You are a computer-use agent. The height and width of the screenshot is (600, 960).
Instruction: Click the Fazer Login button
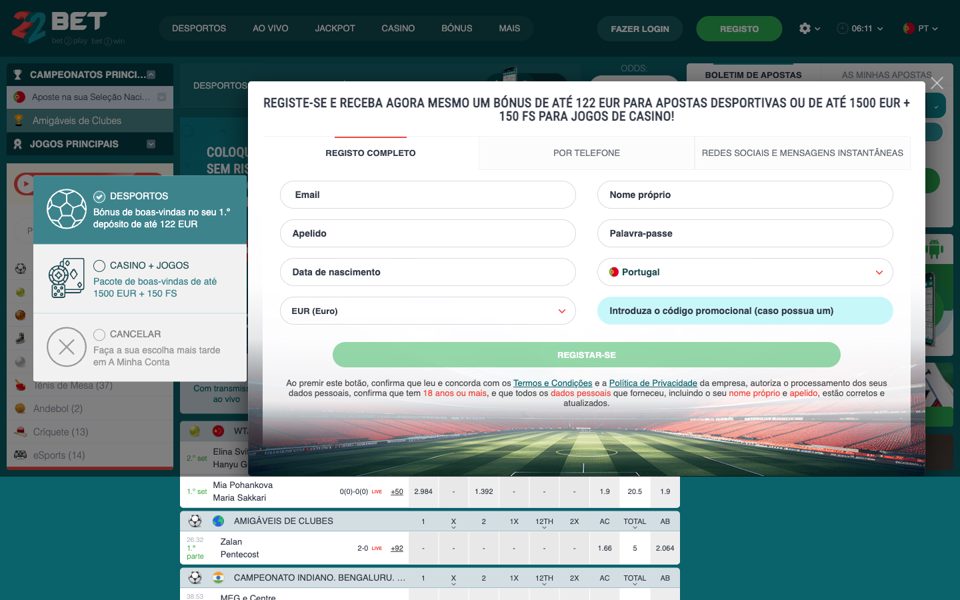(x=640, y=29)
